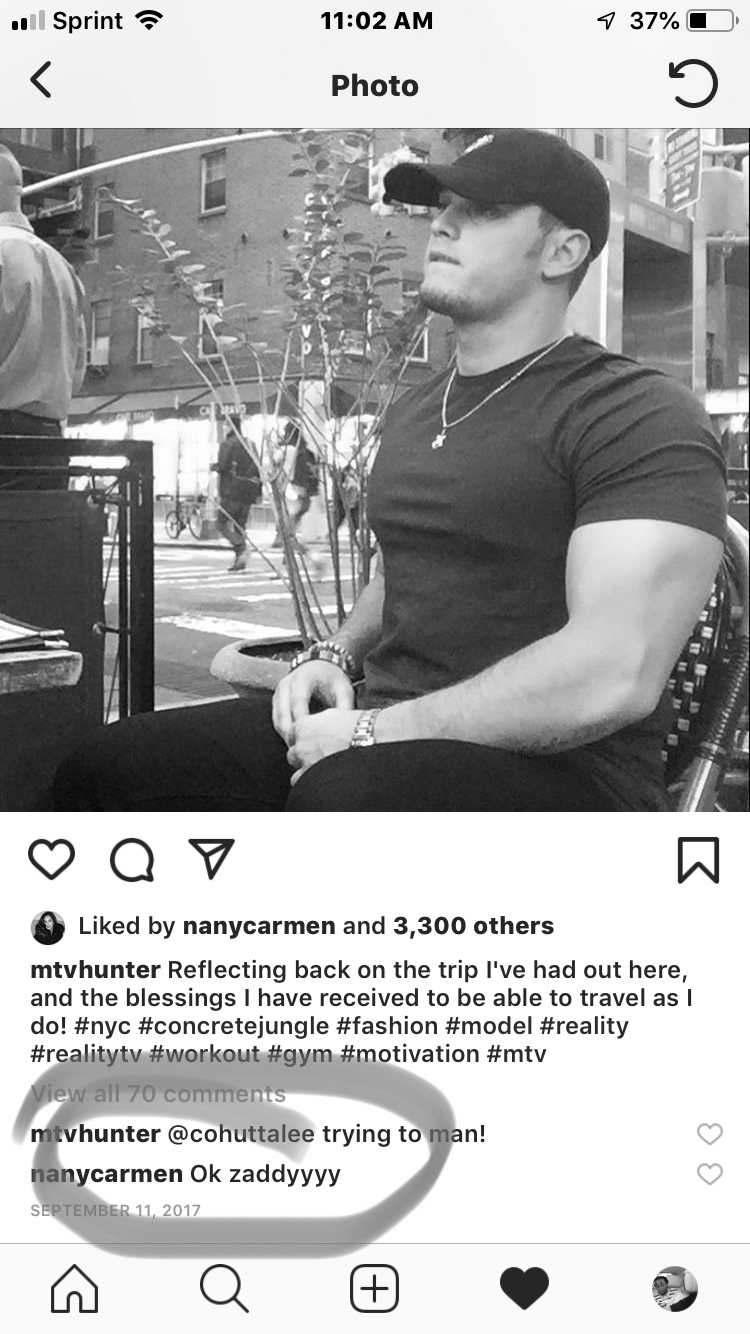
Task: Open profile tab avatar in bottom bar
Action: coord(674,1288)
